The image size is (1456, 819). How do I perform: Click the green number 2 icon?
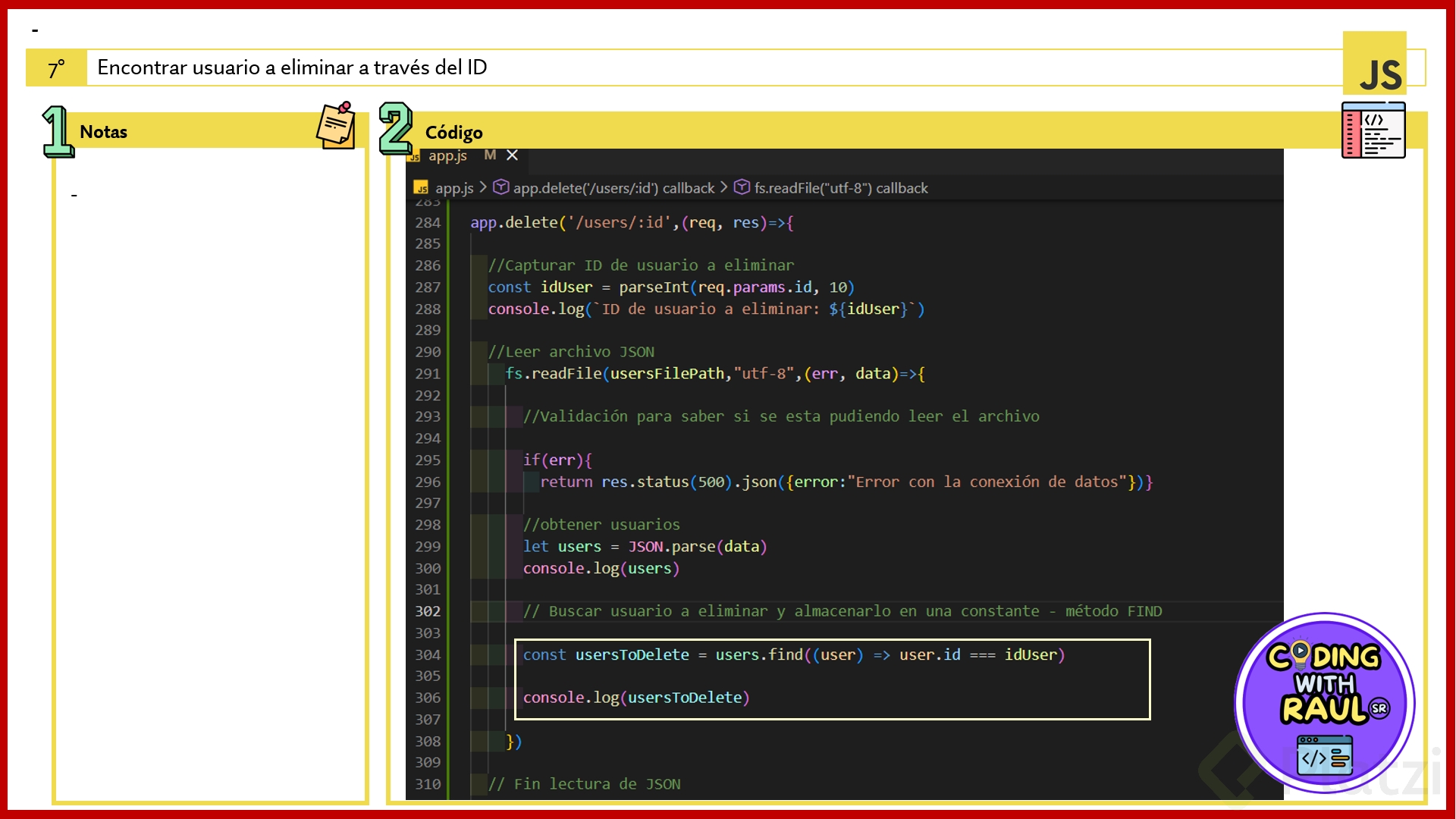[395, 128]
